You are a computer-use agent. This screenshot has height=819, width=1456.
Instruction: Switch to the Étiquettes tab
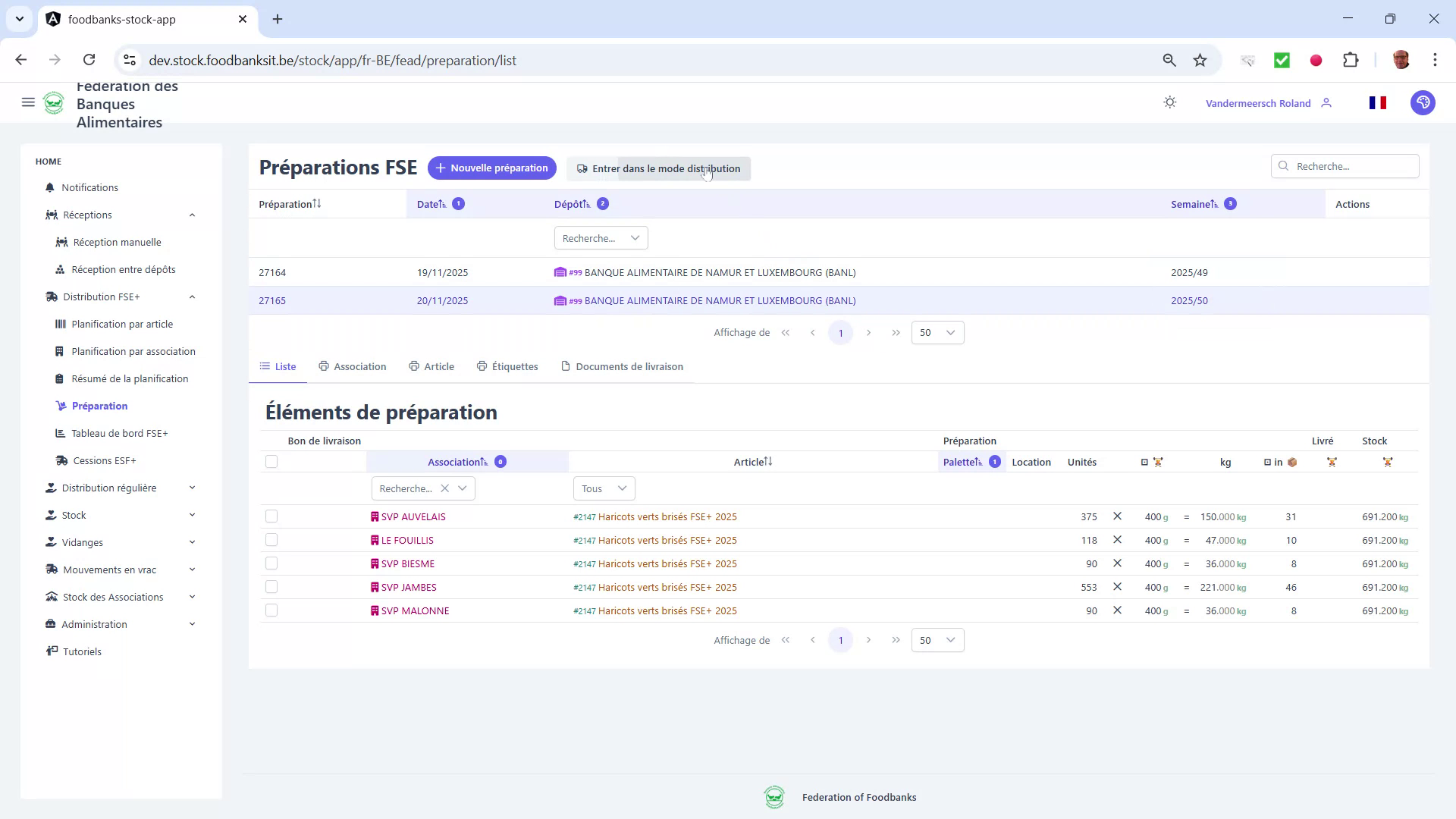click(x=515, y=366)
